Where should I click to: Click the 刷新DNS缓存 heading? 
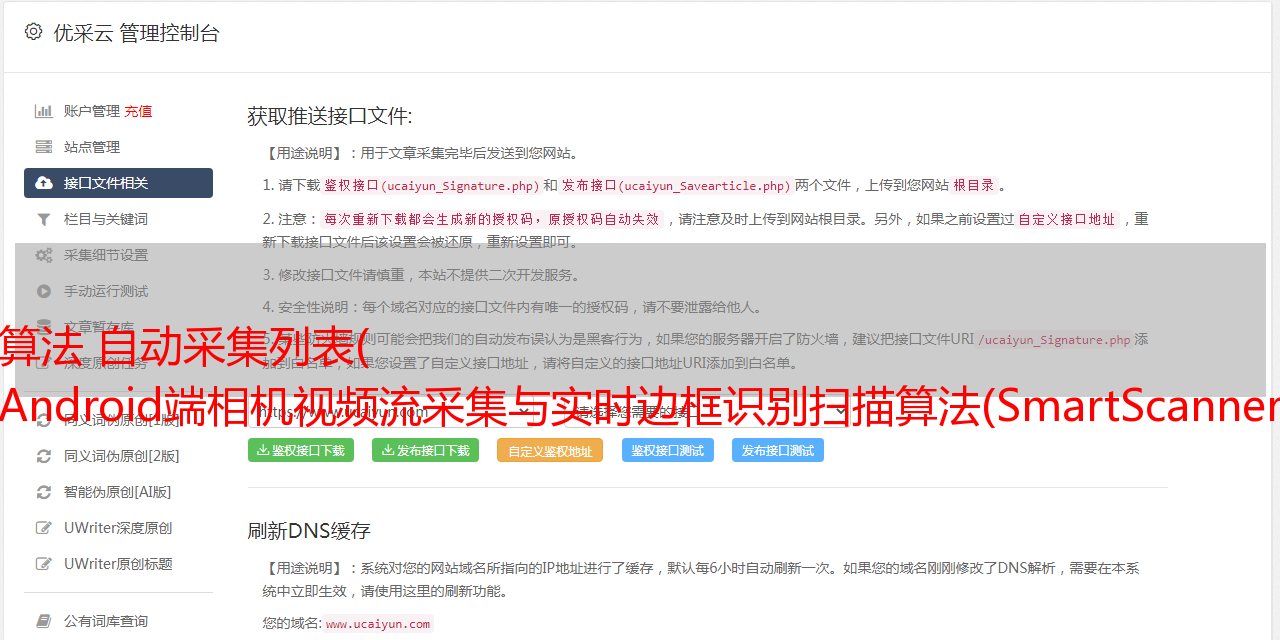click(309, 530)
